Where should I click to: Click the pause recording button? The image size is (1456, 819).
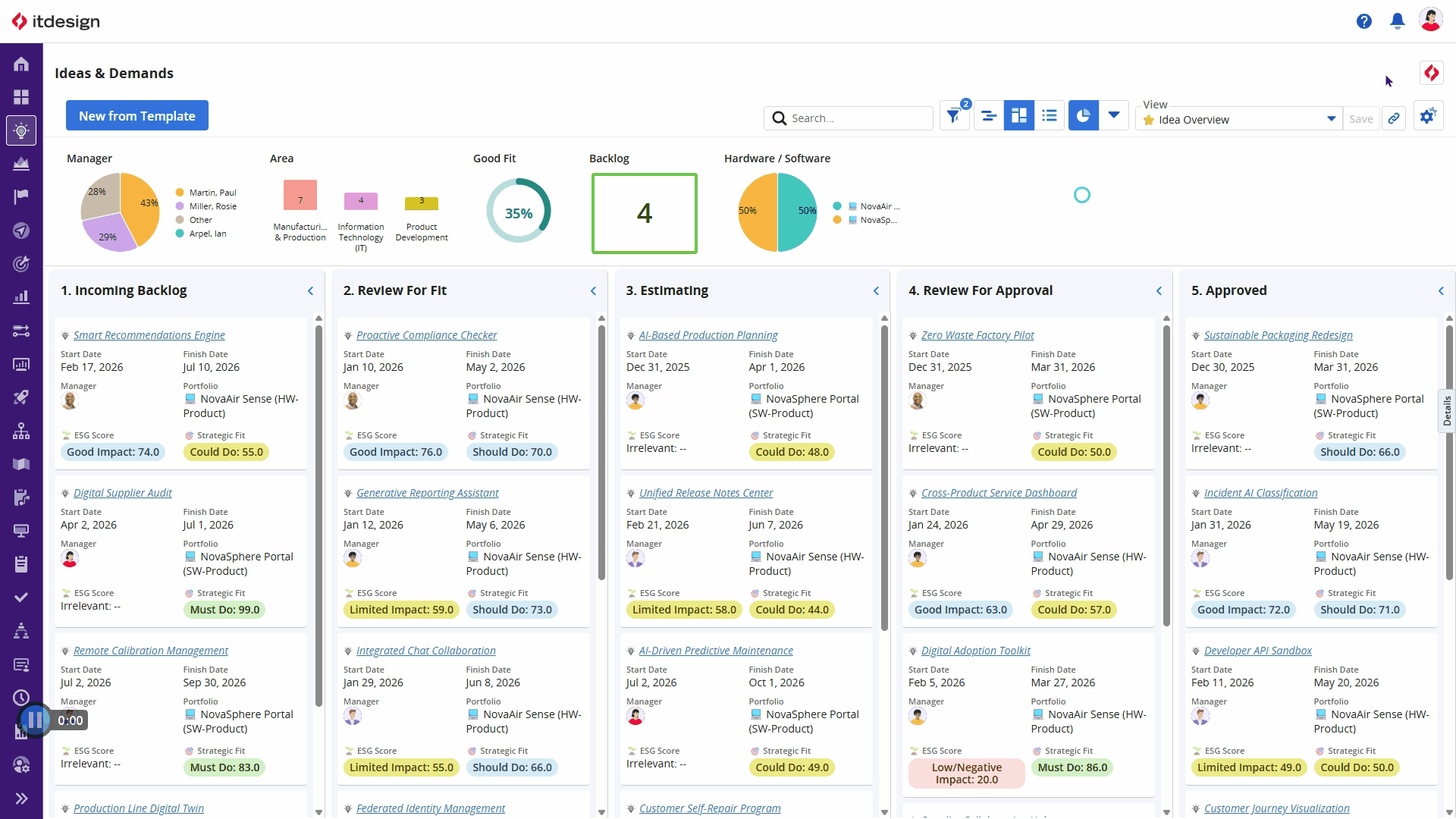point(35,720)
